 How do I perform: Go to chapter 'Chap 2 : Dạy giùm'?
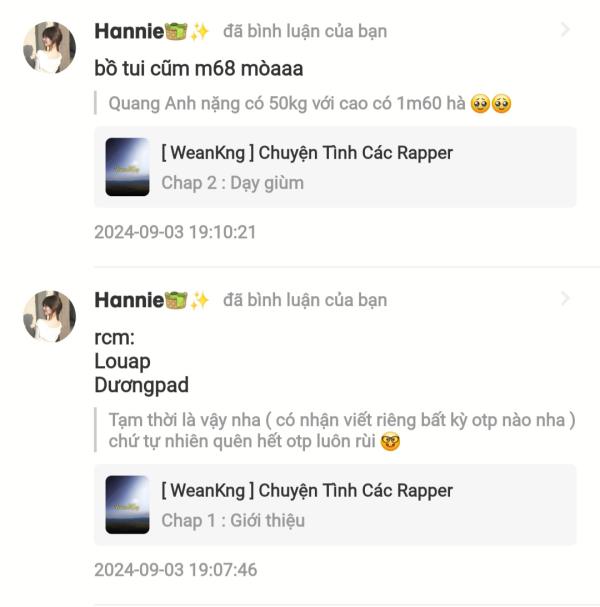tap(232, 183)
